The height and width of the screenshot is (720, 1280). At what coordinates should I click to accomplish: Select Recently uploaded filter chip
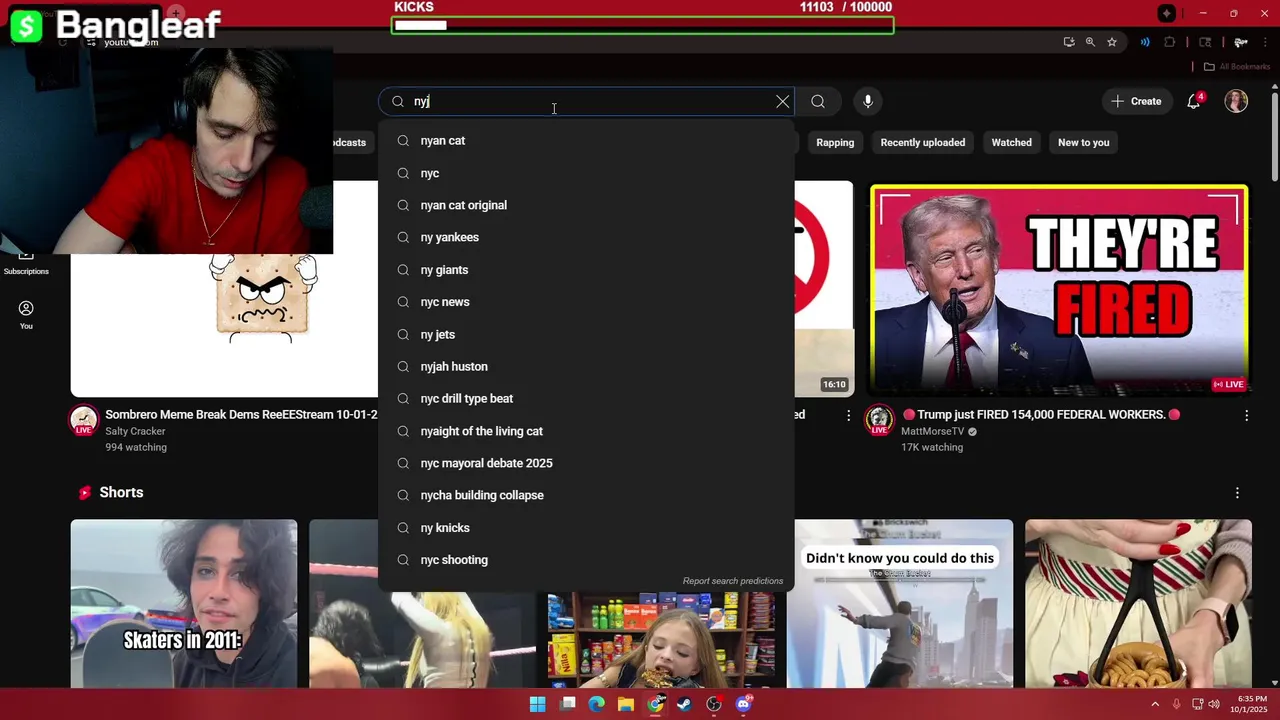pos(923,142)
